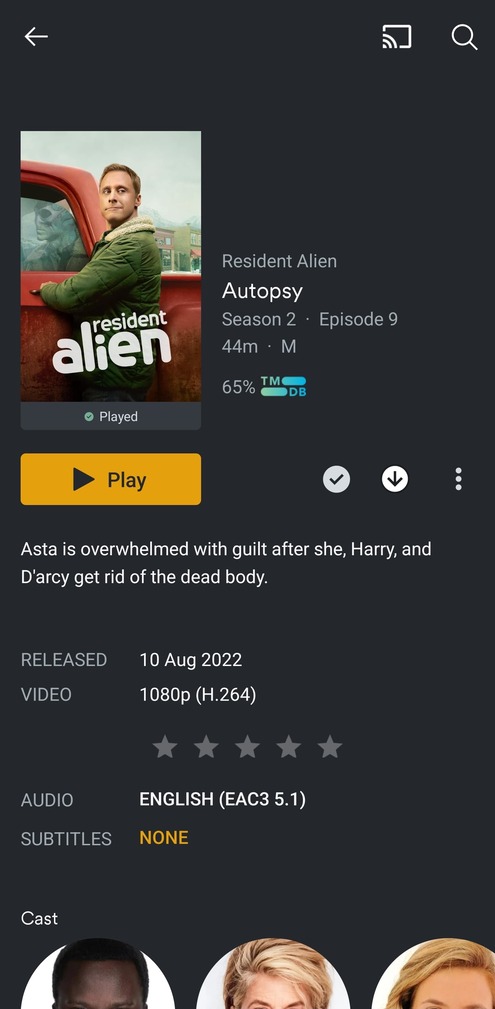Viewport: 495px width, 1009px height.
Task: Open the three-dot more options menu
Action: point(458,479)
